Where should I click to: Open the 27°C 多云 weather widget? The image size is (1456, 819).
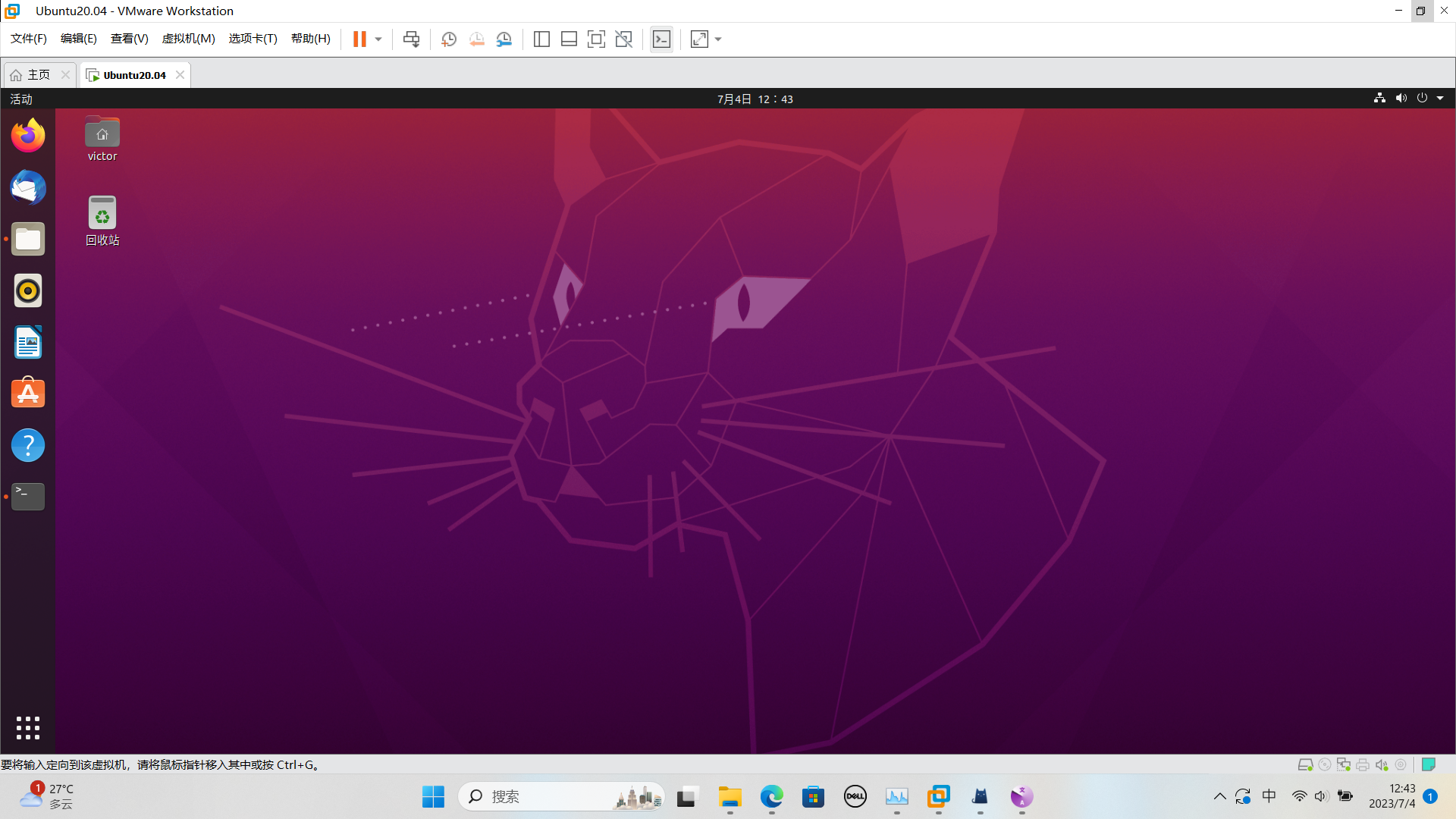click(x=47, y=796)
